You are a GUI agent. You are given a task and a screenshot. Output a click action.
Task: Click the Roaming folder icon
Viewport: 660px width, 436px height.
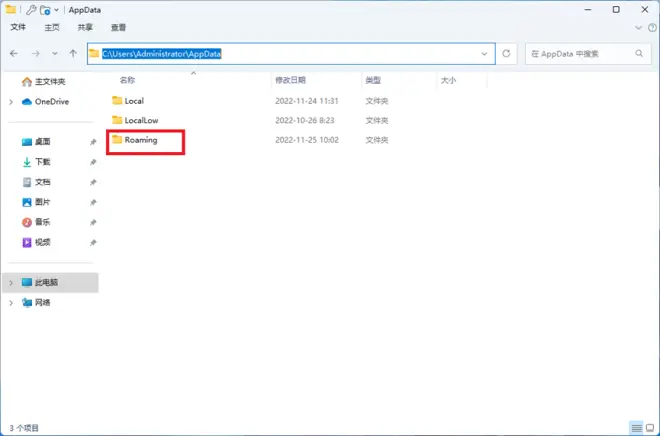pyautogui.click(x=117, y=139)
